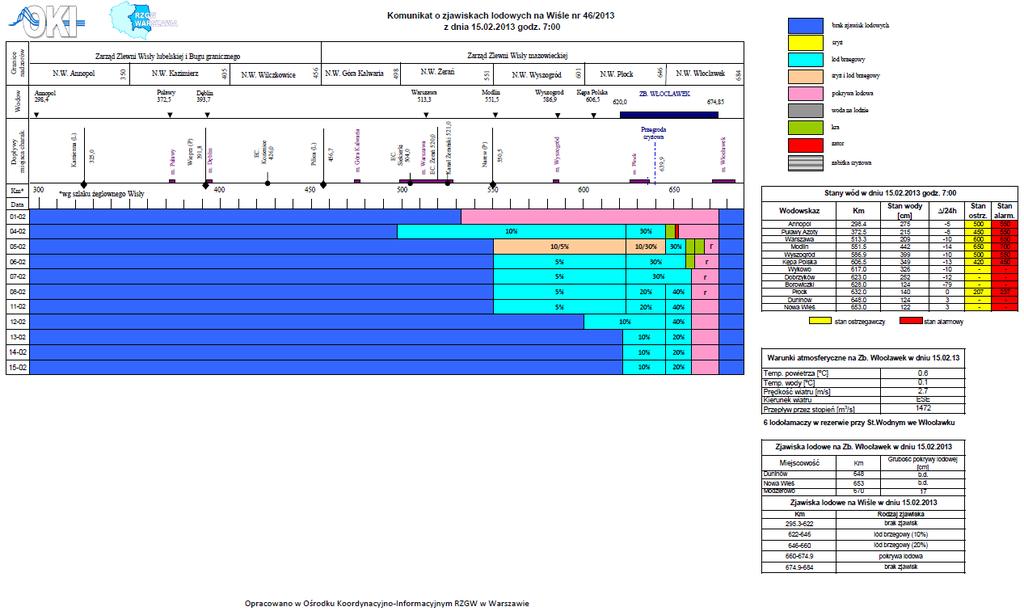
Task: Click the 'Stan wody [cm]' column header
Action: [x=904, y=211]
